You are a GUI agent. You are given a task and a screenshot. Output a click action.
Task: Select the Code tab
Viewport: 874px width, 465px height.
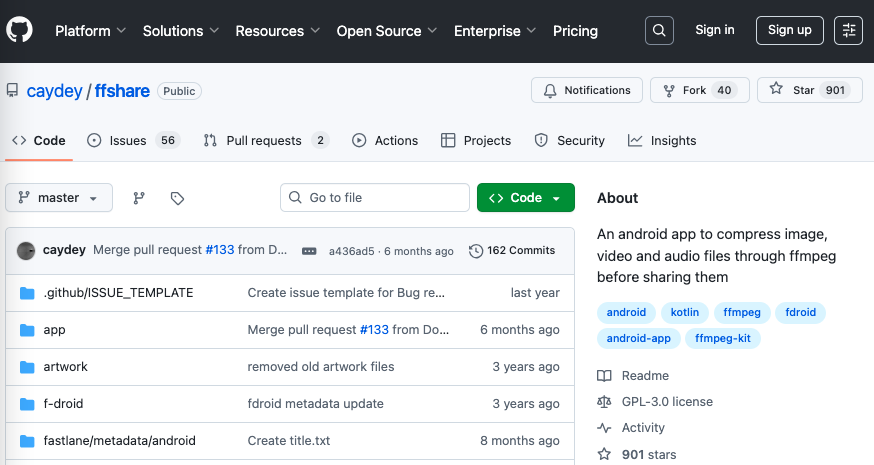coord(39,141)
